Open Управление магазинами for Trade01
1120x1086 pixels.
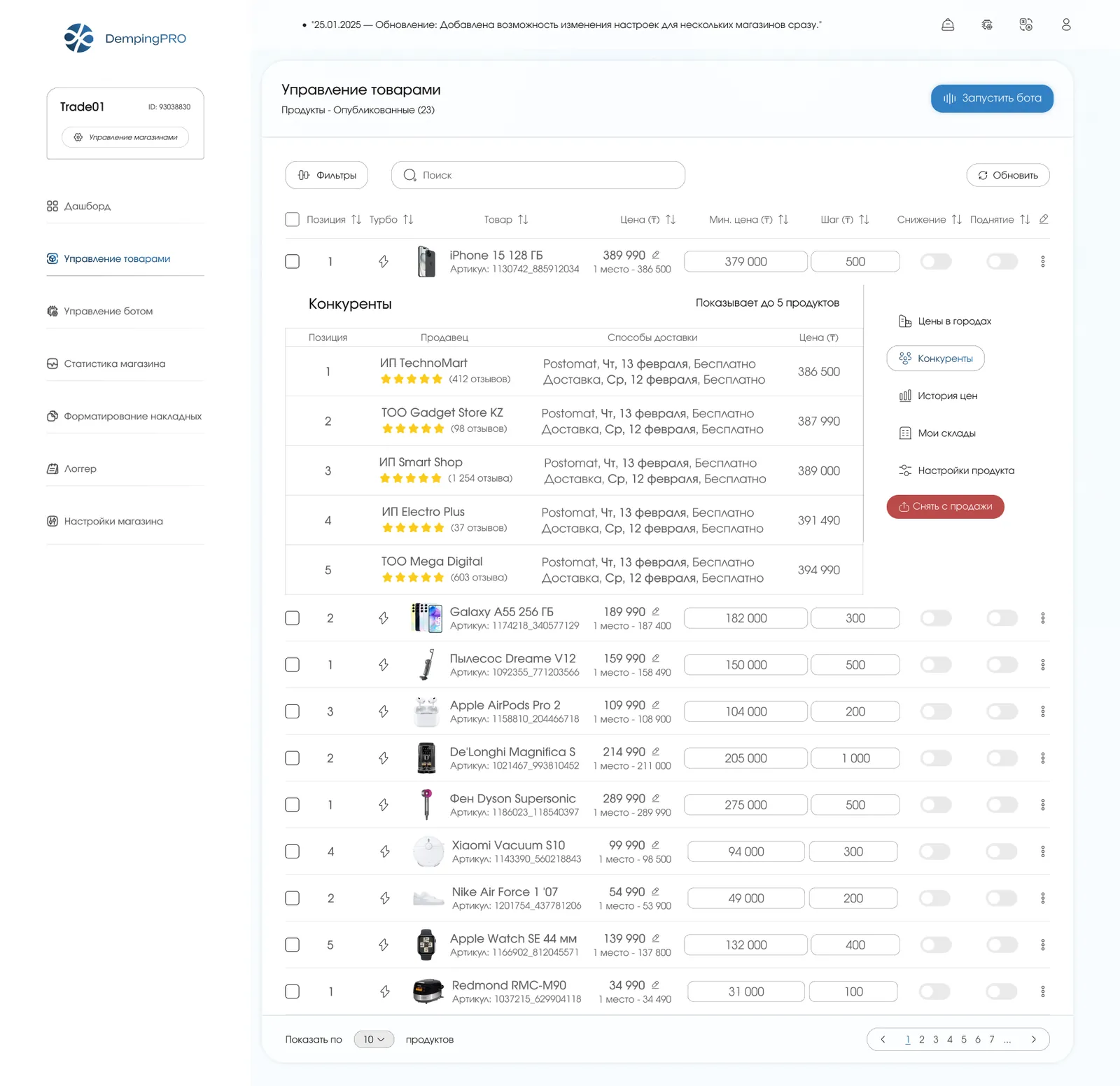125,137
